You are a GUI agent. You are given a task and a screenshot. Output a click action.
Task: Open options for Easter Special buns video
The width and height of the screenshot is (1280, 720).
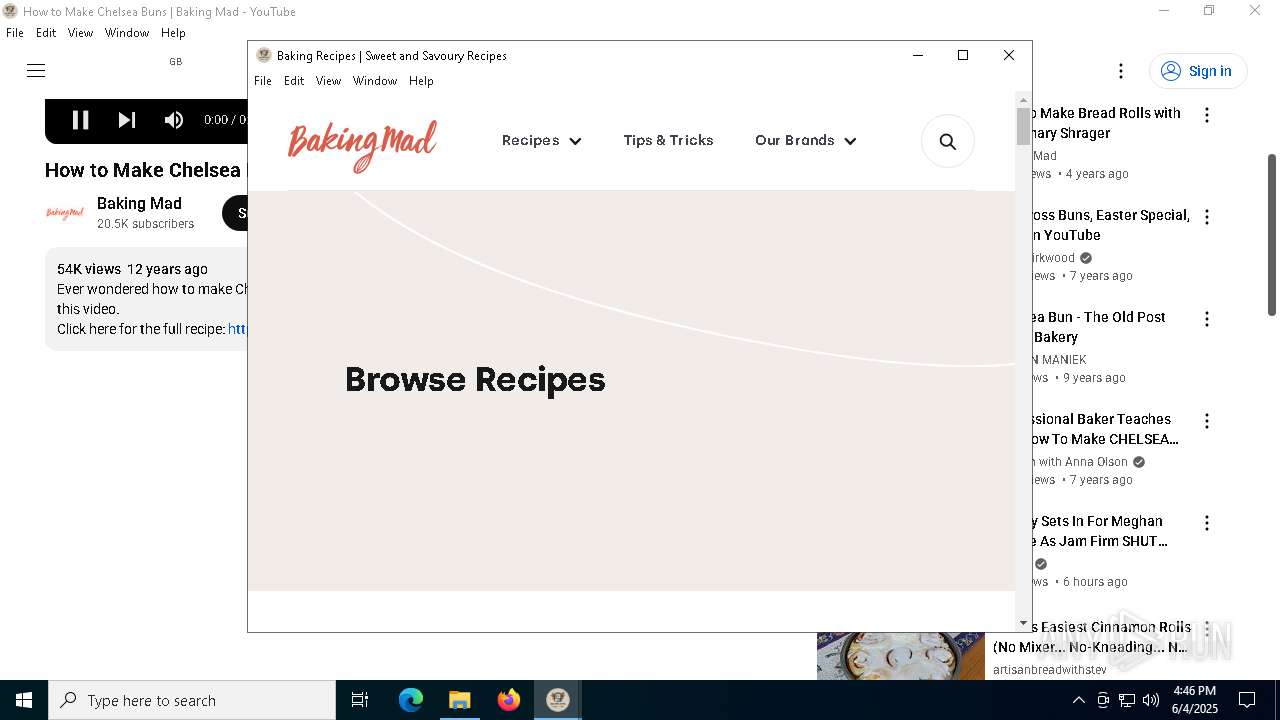[x=1207, y=217]
